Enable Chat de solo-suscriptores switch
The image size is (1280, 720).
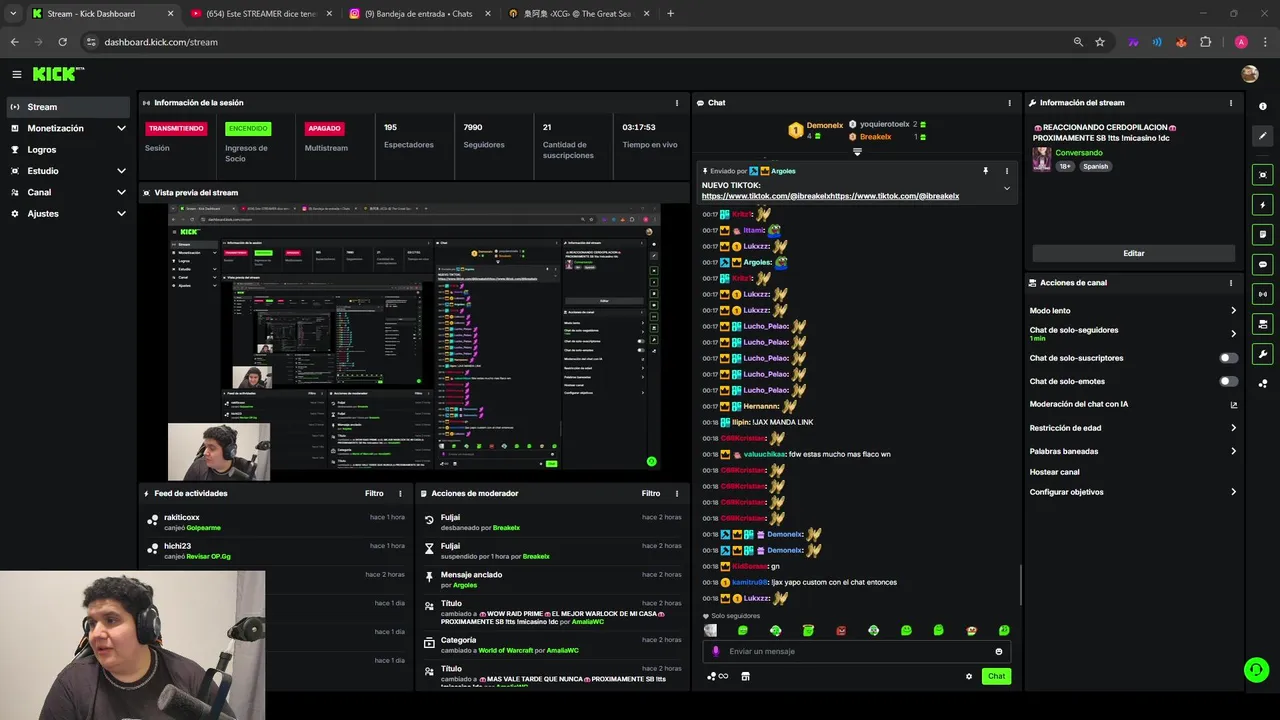(x=1229, y=358)
